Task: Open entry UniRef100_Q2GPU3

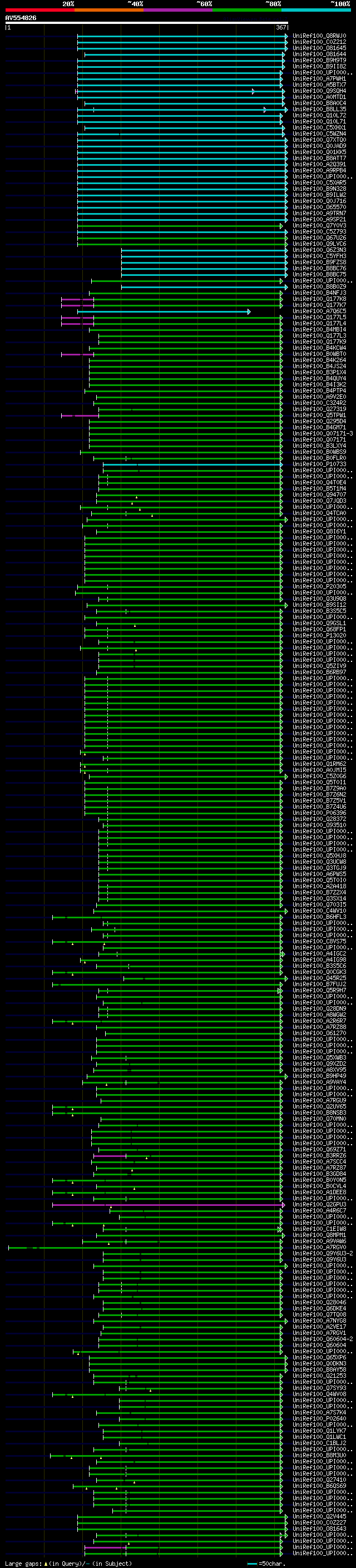Action: [319, 1205]
